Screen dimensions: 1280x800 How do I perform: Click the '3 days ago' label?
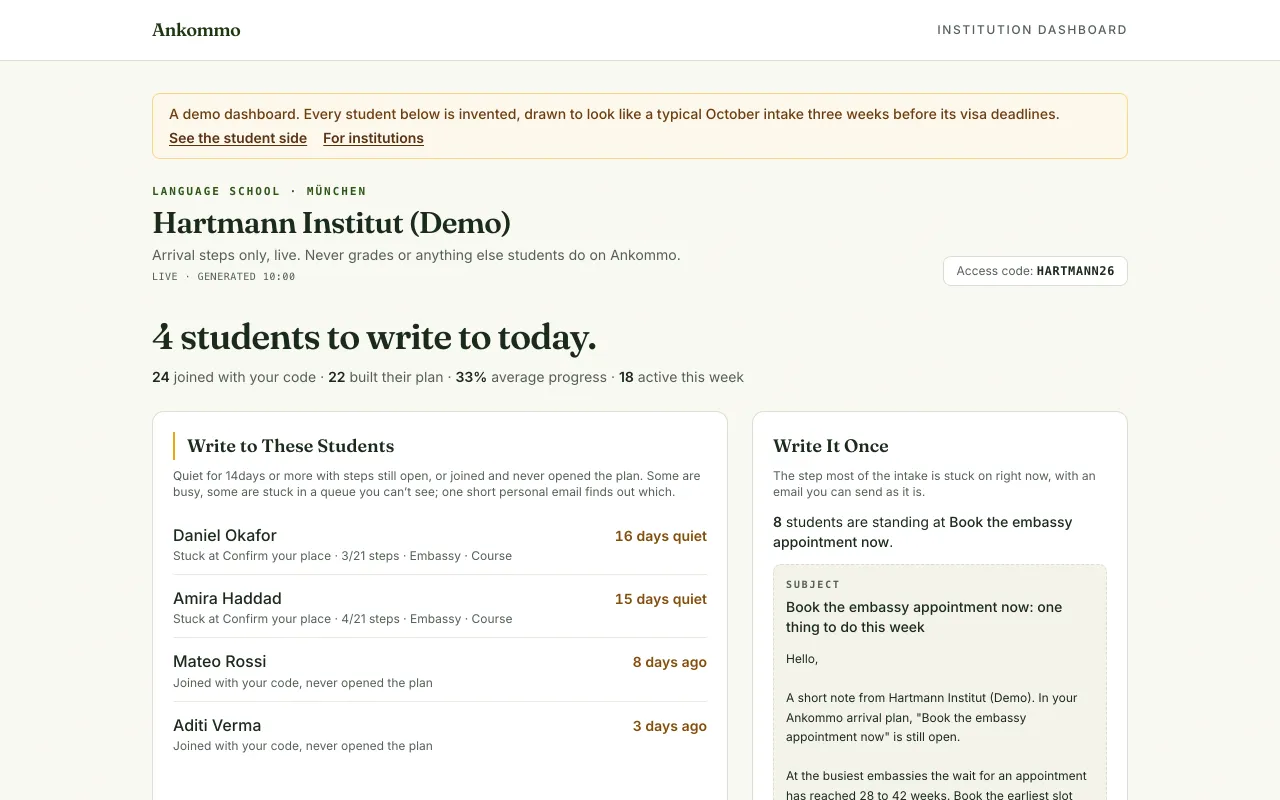(670, 726)
